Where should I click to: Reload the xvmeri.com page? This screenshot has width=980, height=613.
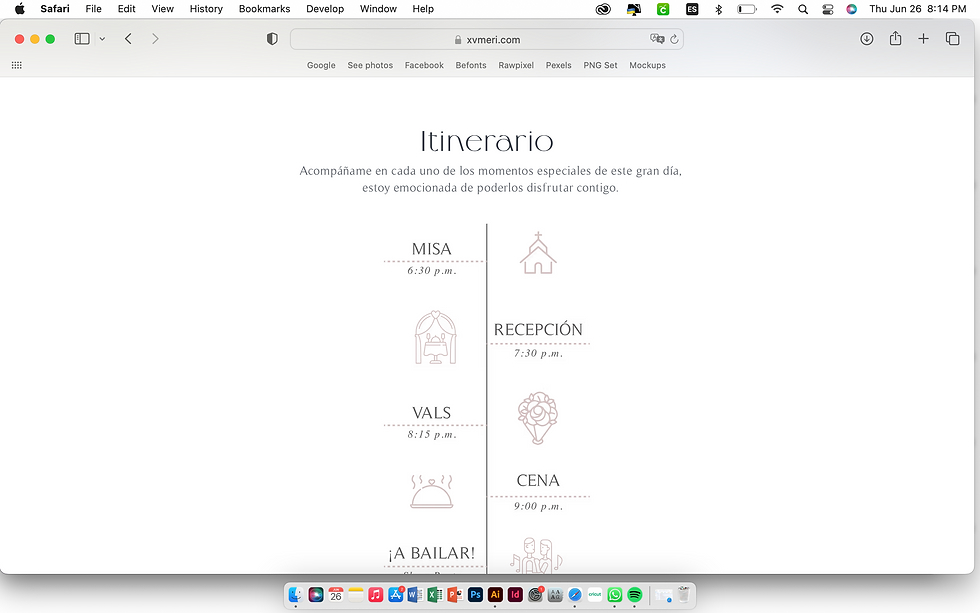[x=674, y=39]
